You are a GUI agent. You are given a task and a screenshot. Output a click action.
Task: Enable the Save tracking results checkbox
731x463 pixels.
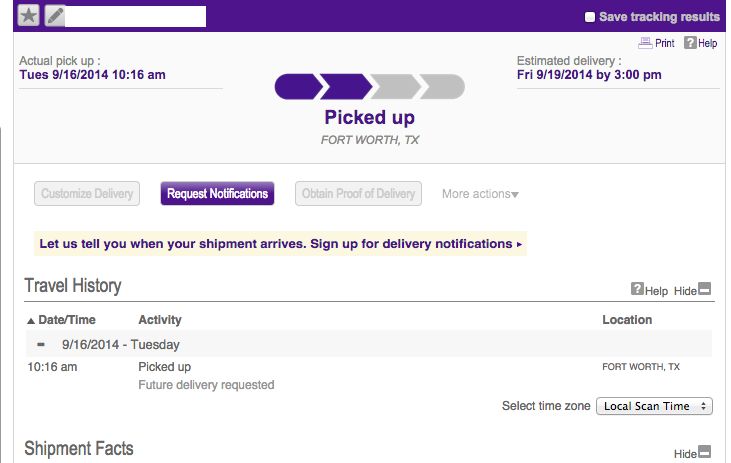[590, 17]
